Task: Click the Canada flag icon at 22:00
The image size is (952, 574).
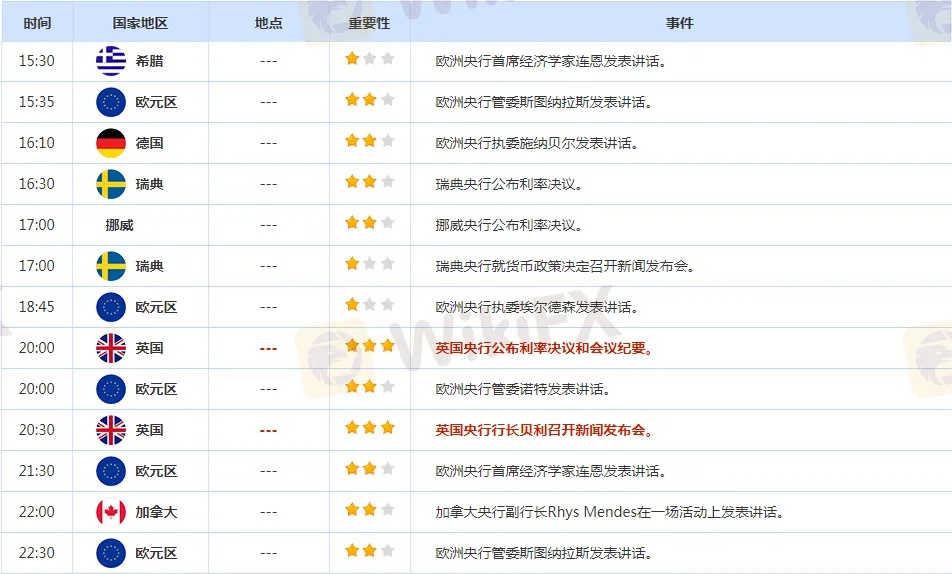Action: (111, 512)
